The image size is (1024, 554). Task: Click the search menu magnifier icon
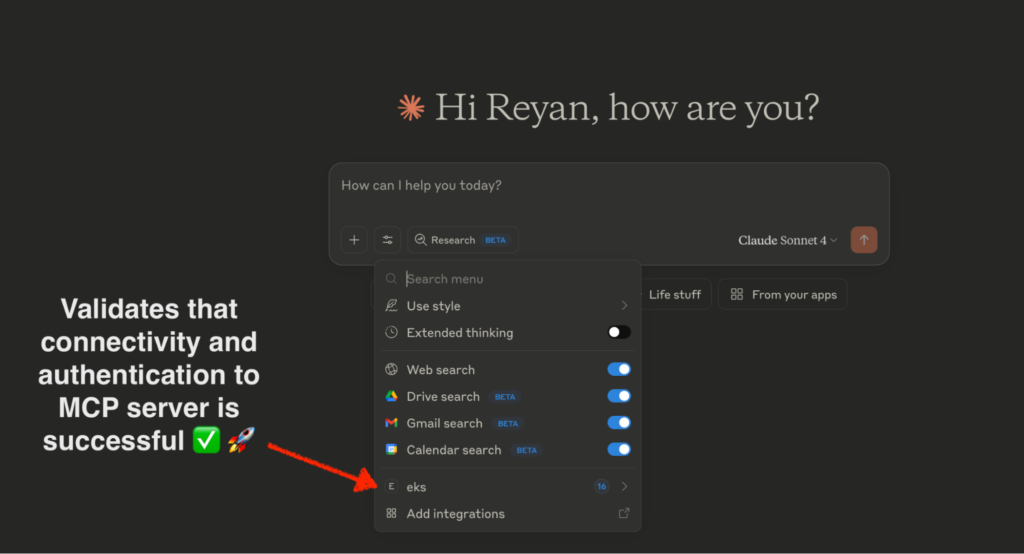click(391, 279)
